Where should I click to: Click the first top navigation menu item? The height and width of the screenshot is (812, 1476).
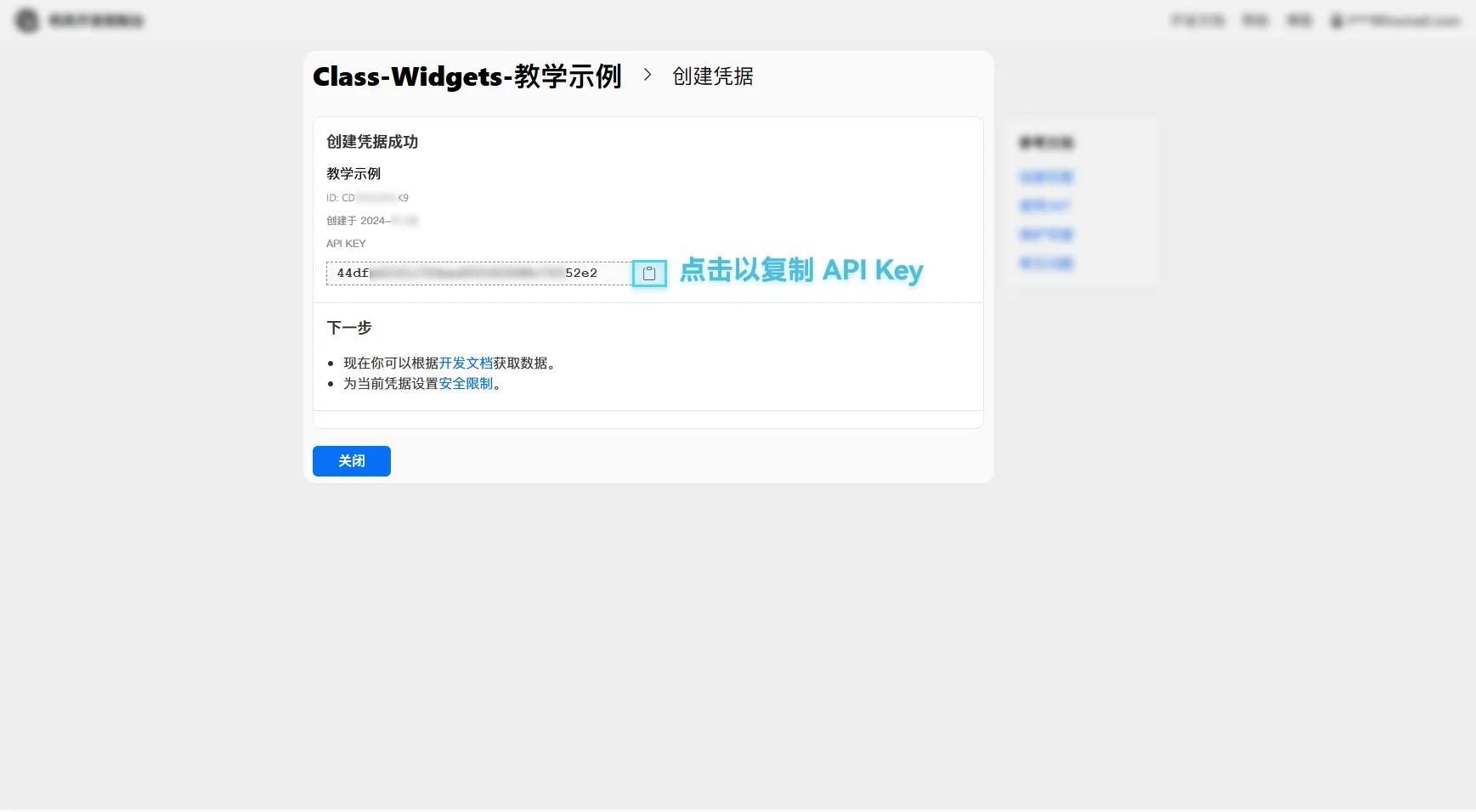click(x=1198, y=20)
